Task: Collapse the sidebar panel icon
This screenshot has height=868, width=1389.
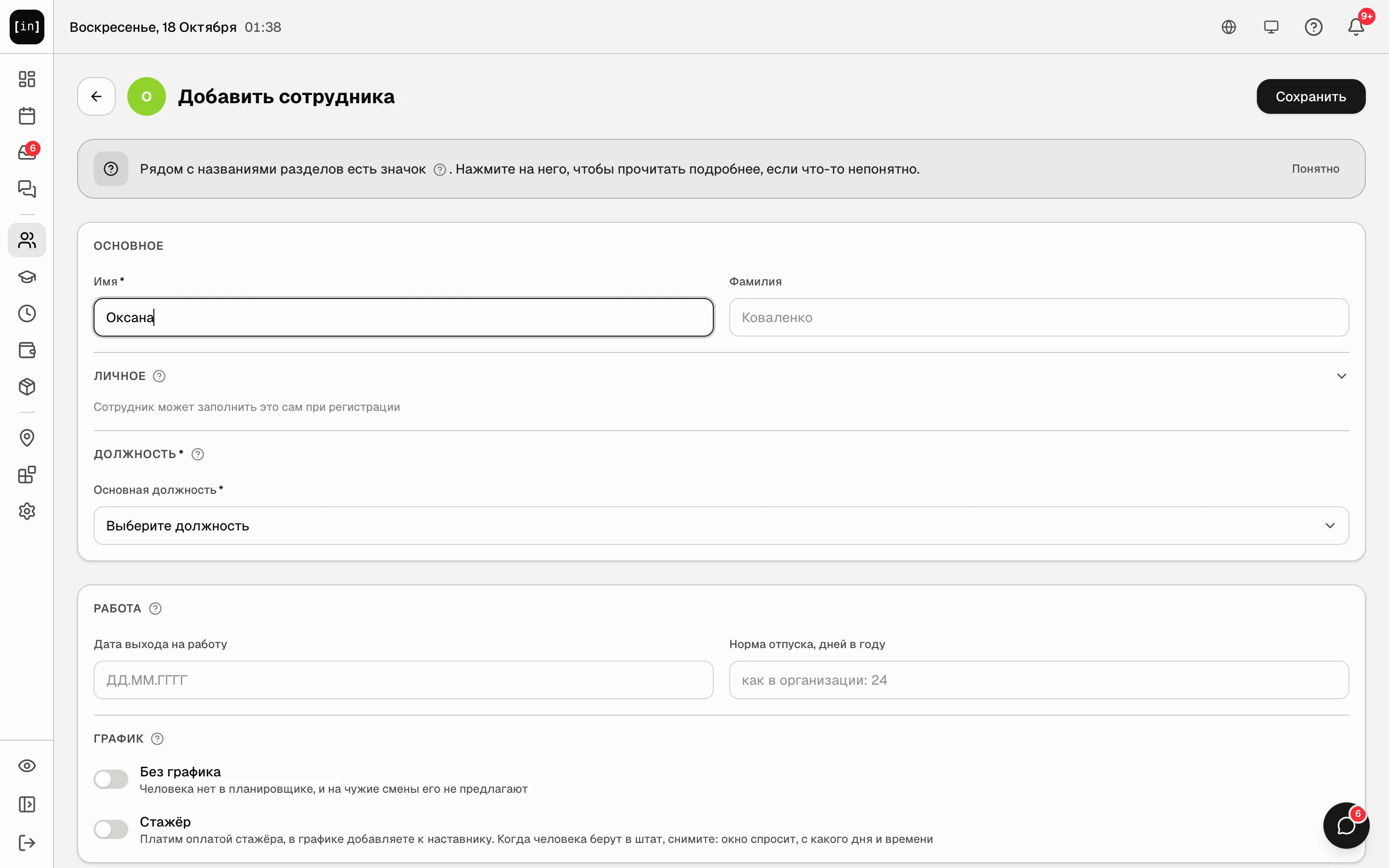Action: (27, 804)
